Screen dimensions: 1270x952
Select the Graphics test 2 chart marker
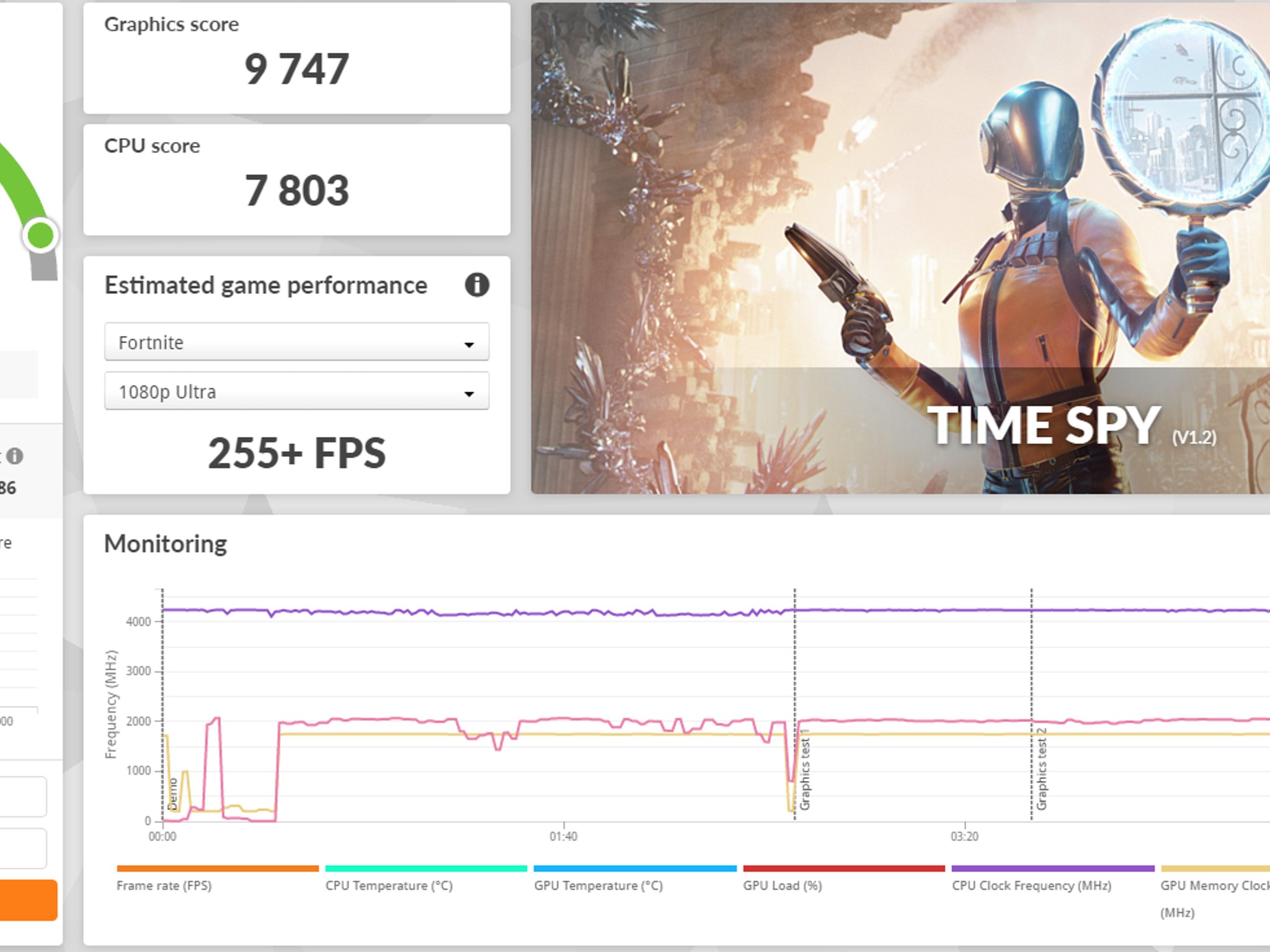1042,770
